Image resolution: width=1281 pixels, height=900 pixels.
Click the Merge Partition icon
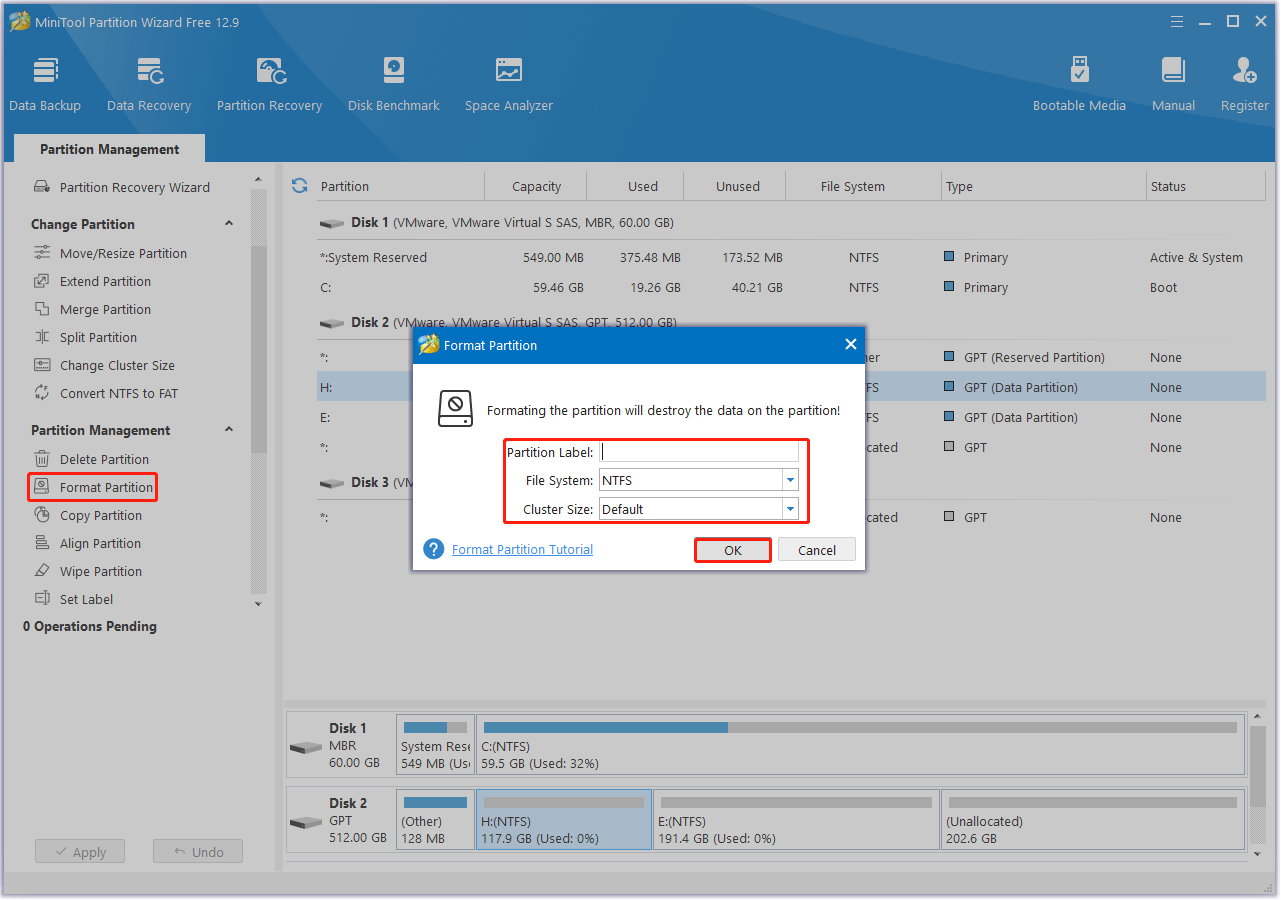click(x=42, y=309)
